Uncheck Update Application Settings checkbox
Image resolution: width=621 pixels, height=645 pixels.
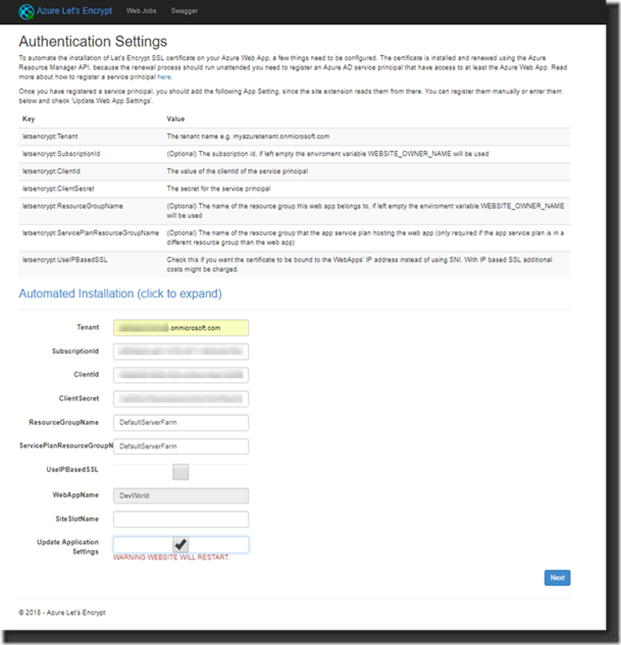click(x=181, y=545)
